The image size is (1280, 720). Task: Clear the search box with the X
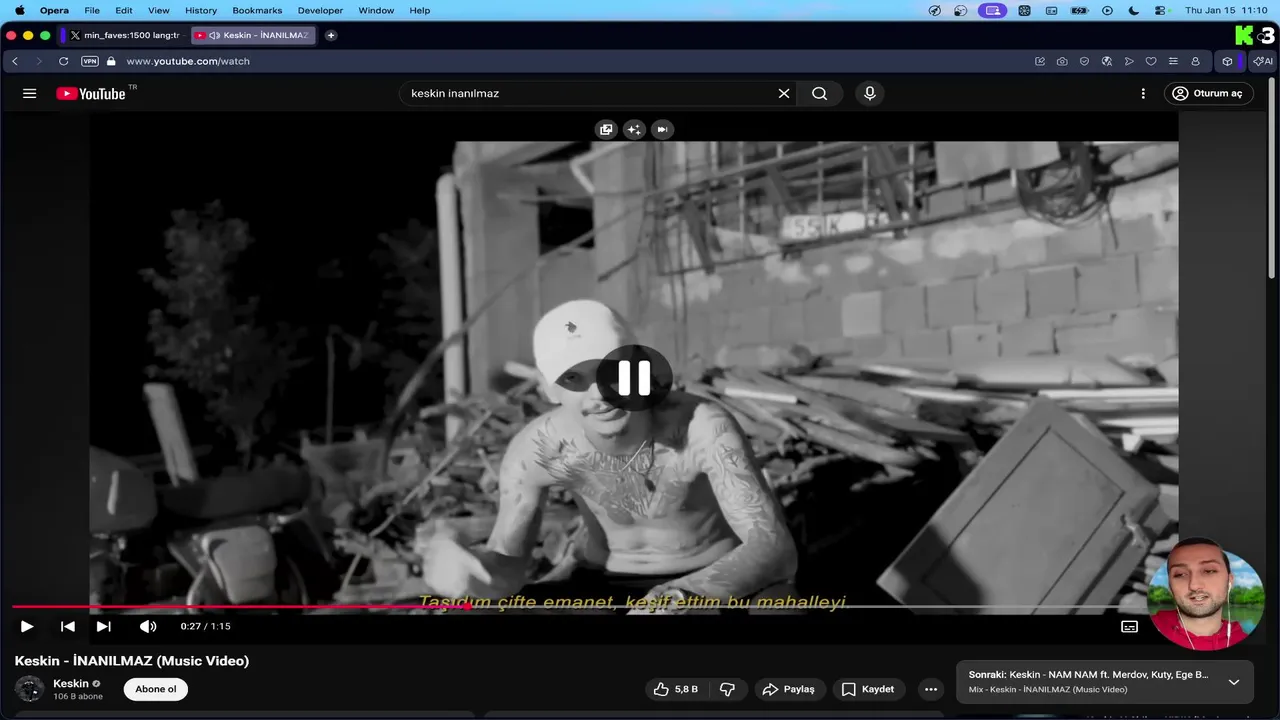pyautogui.click(x=784, y=93)
